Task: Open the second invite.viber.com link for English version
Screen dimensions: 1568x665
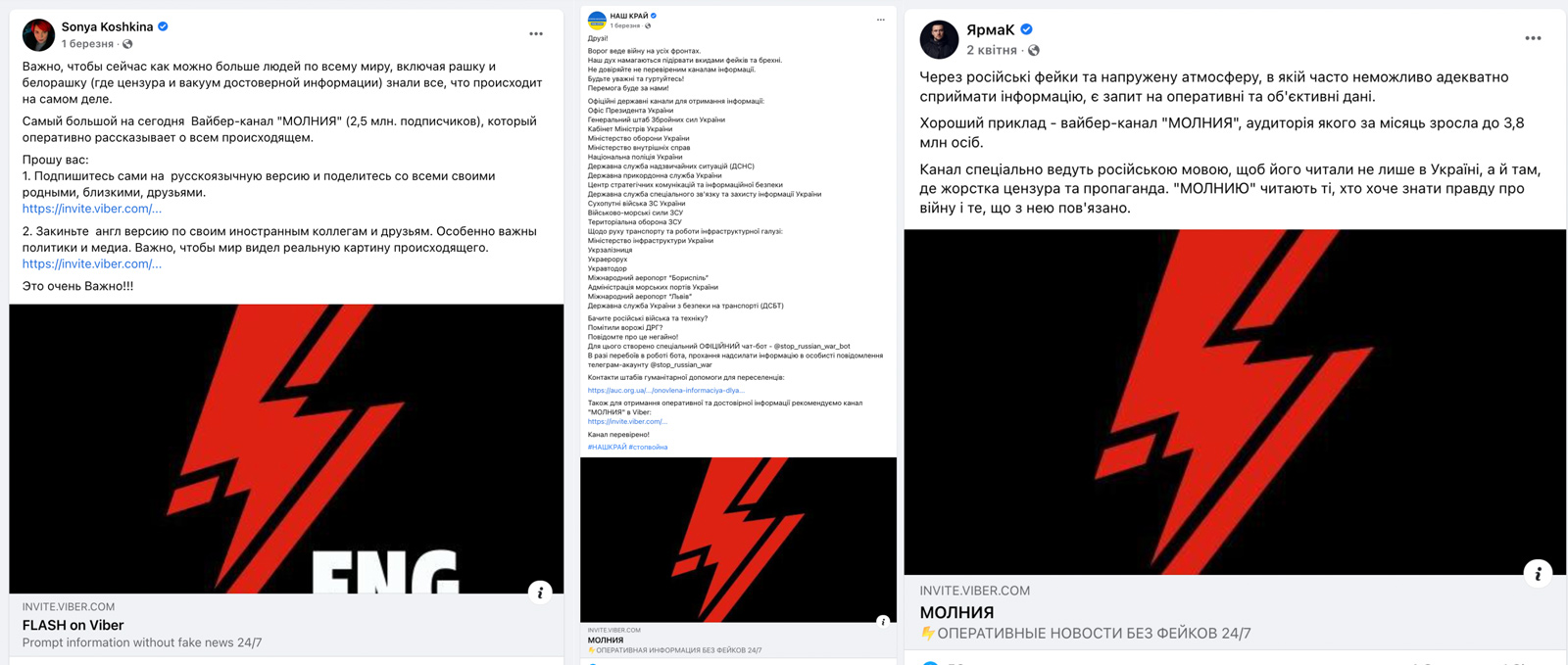Action: click(x=92, y=263)
